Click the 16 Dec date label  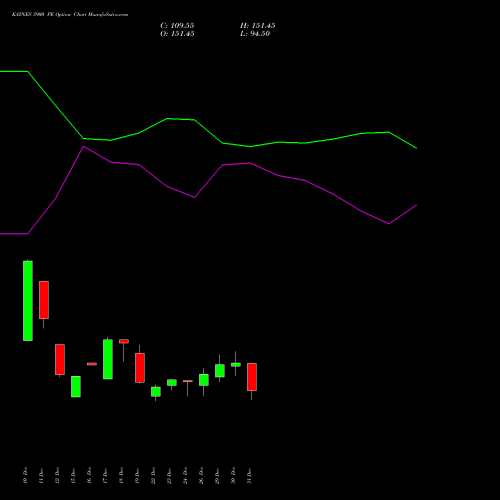pyautogui.click(x=90, y=475)
